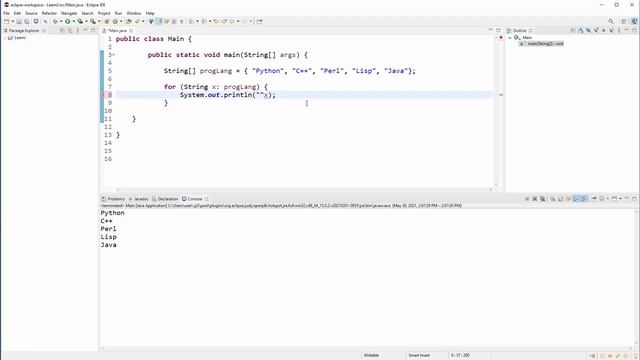640x360 pixels.
Task: Click the Pin Console icon
Action: 594,199
